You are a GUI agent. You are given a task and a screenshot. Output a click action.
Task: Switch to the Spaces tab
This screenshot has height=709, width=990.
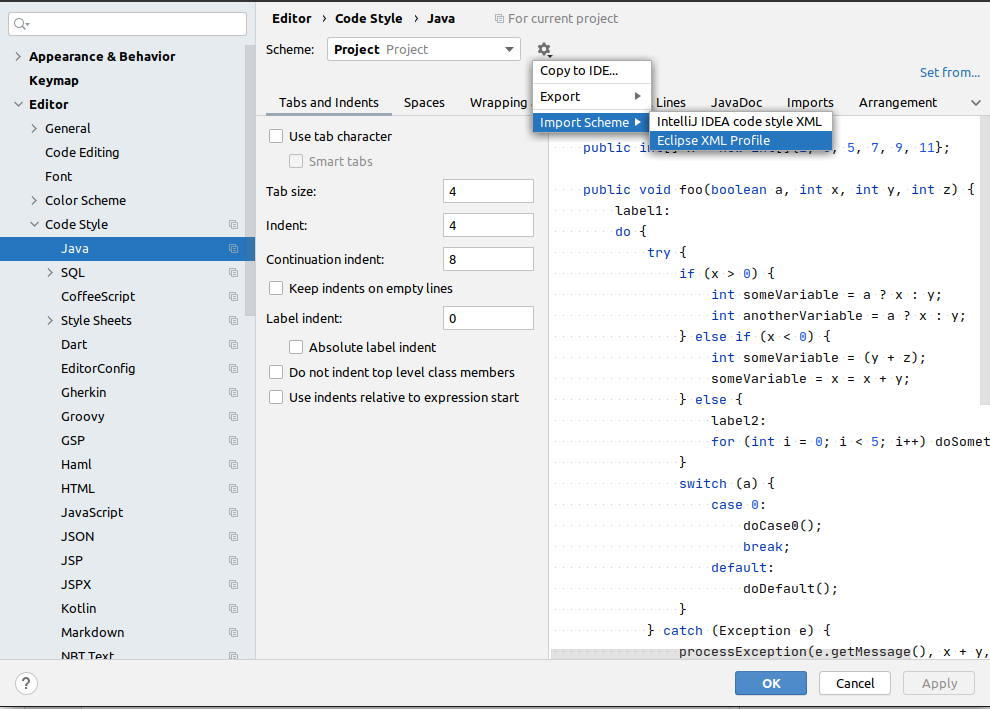pos(424,103)
